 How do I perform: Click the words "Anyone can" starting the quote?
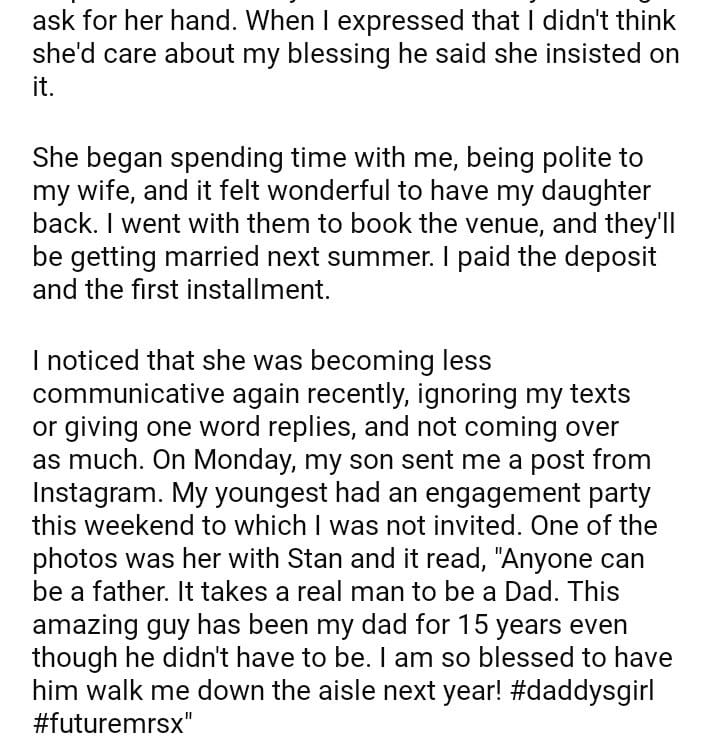pos(586,560)
